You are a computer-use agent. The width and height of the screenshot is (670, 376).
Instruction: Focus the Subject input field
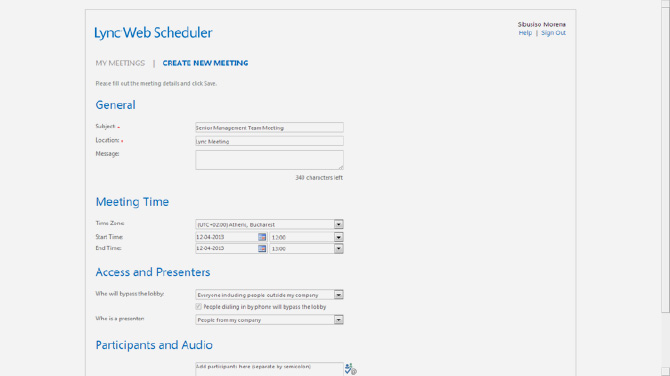269,127
